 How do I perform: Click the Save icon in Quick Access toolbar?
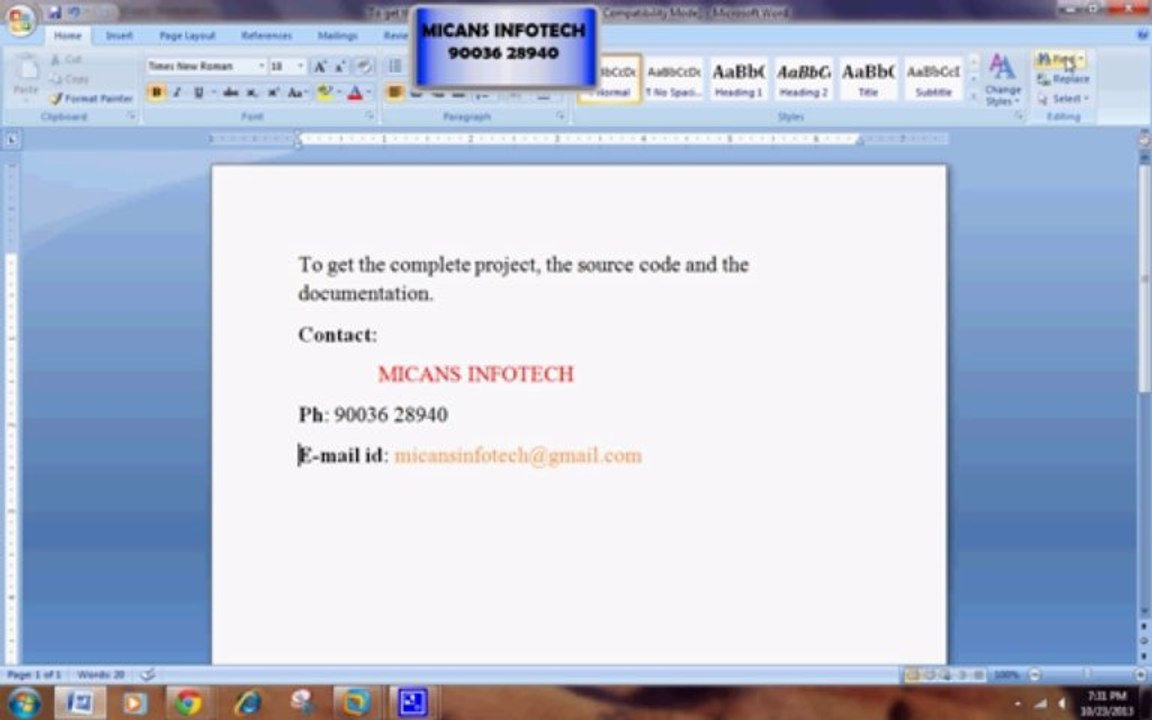55,12
